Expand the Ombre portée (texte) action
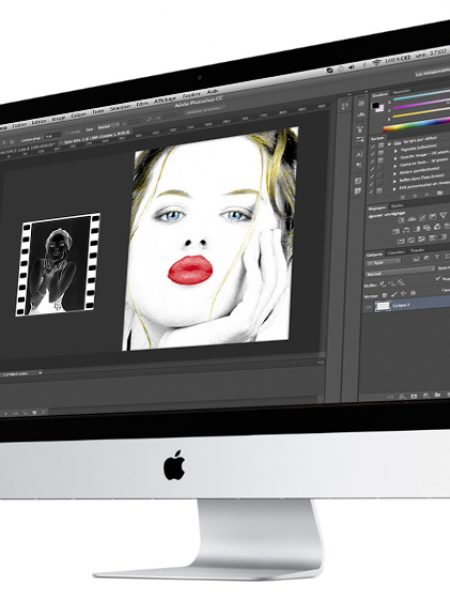Viewport: 450px width, 600px height. (x=395, y=173)
